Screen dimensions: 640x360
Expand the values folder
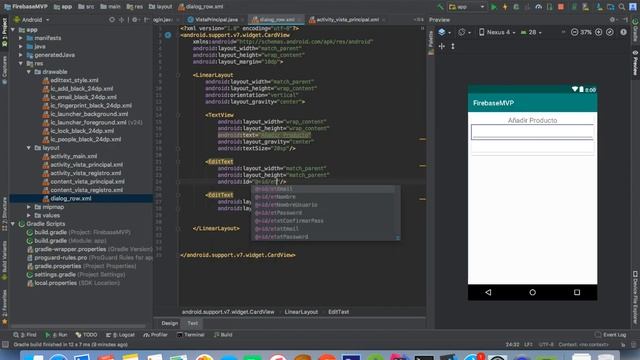pyautogui.click(x=29, y=216)
